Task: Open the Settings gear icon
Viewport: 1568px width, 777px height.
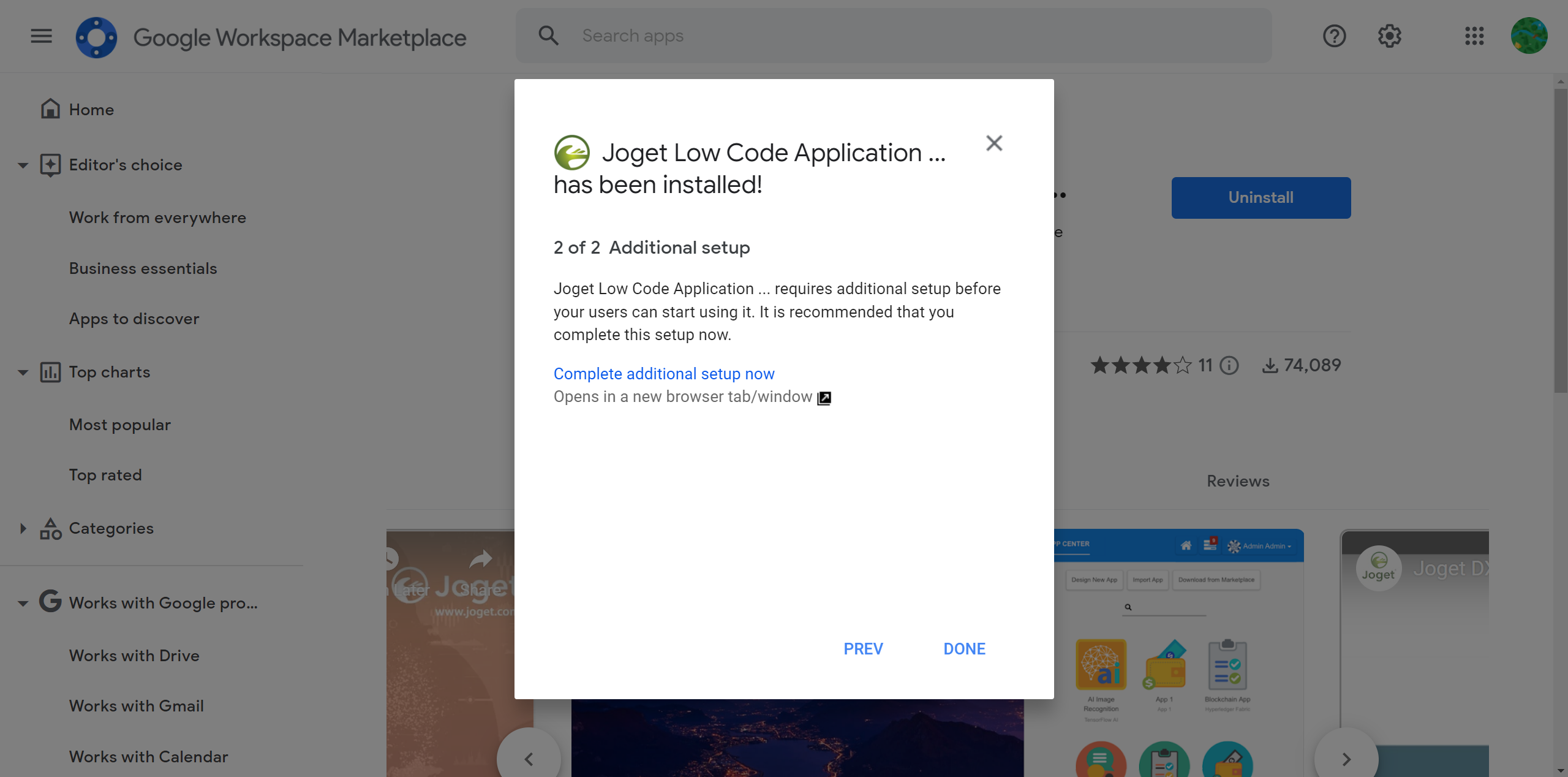Action: (x=1389, y=36)
